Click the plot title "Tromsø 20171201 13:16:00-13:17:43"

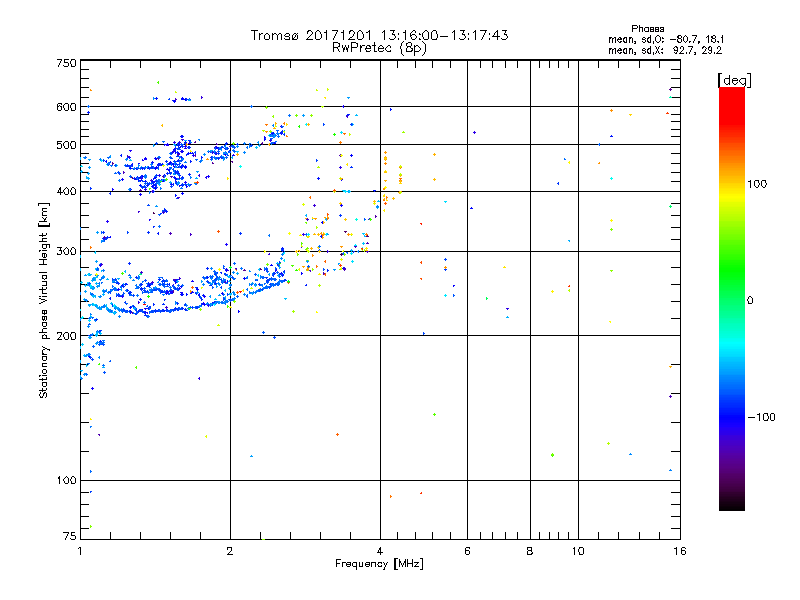(379, 35)
